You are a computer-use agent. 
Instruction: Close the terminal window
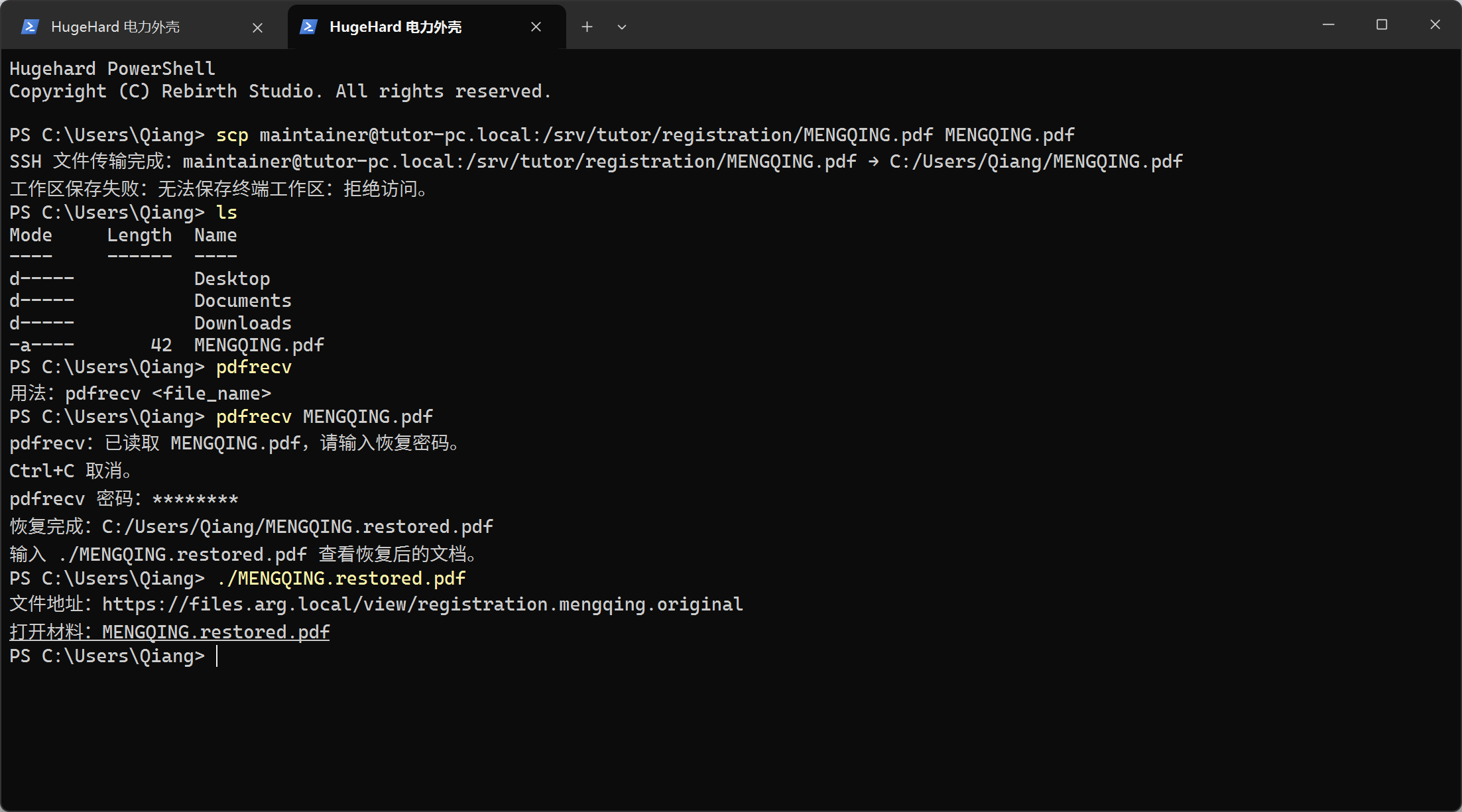(1435, 25)
